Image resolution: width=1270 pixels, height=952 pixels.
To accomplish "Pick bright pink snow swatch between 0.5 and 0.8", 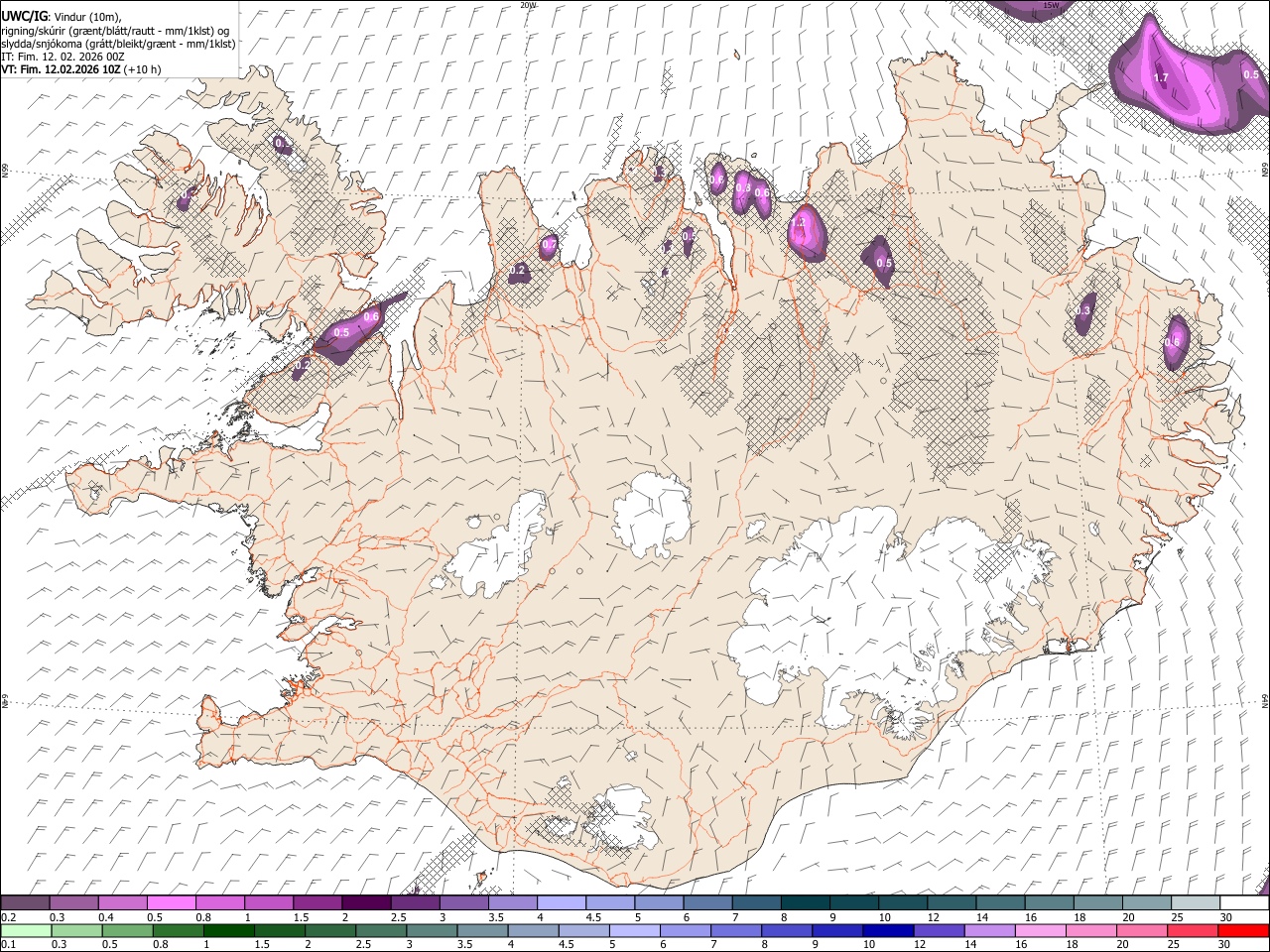I will [172, 902].
